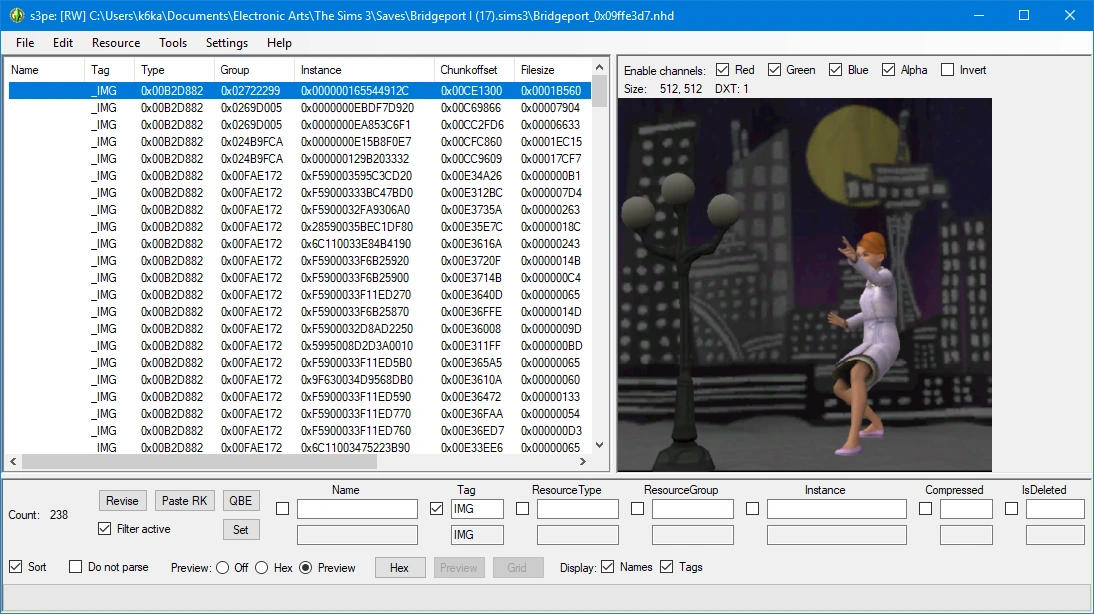Select the Hex preview radio button

tap(262, 568)
